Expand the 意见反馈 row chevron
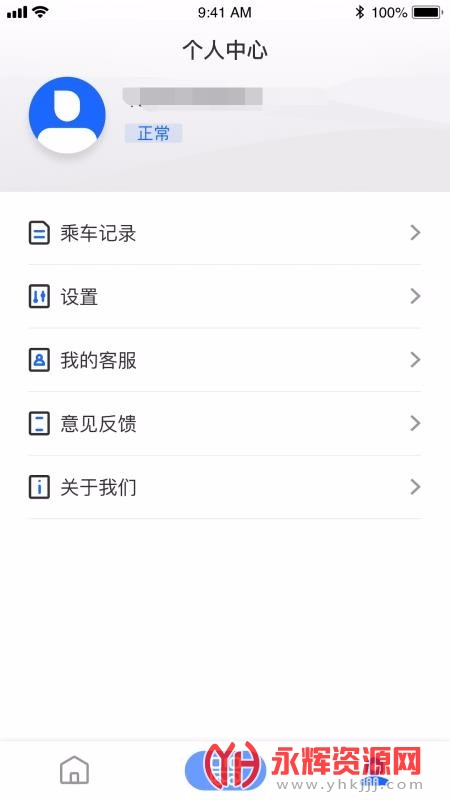 coord(415,423)
